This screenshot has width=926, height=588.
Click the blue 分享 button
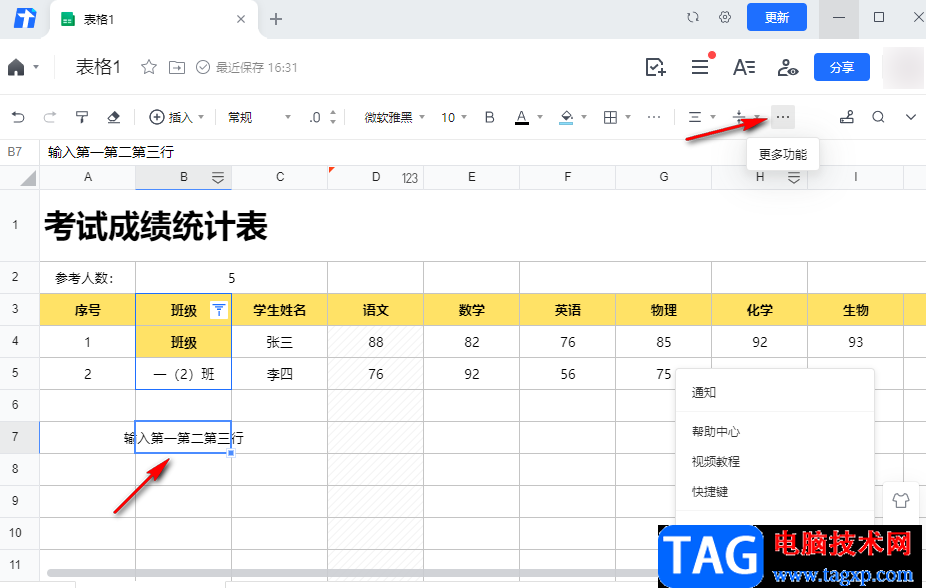(842, 67)
